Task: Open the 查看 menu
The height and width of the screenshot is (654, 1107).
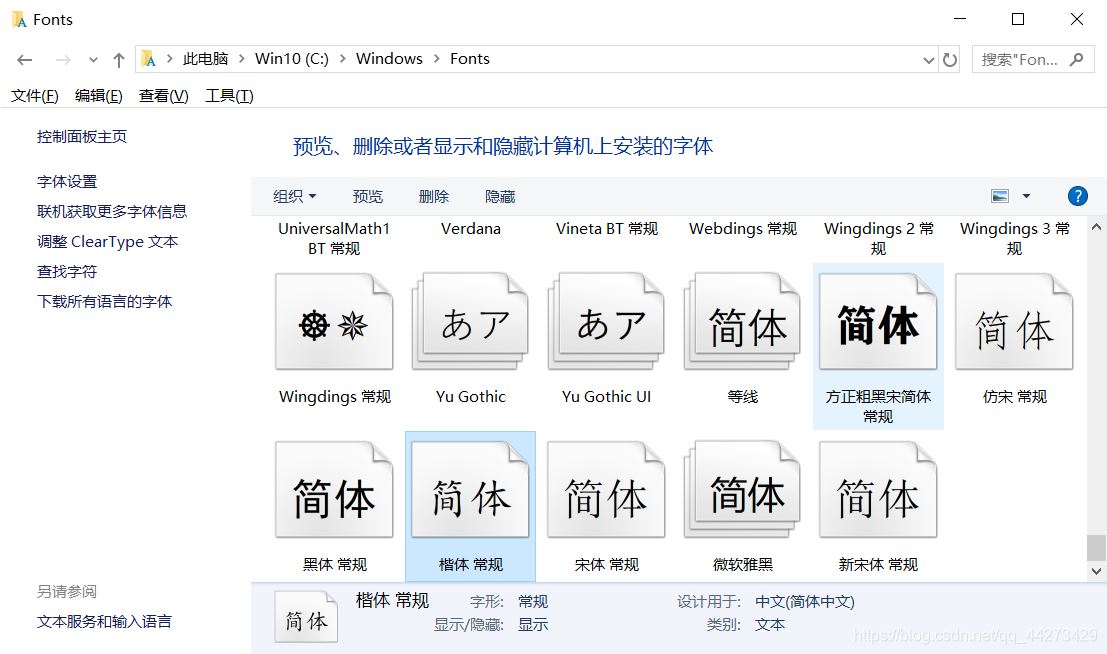Action: [163, 96]
